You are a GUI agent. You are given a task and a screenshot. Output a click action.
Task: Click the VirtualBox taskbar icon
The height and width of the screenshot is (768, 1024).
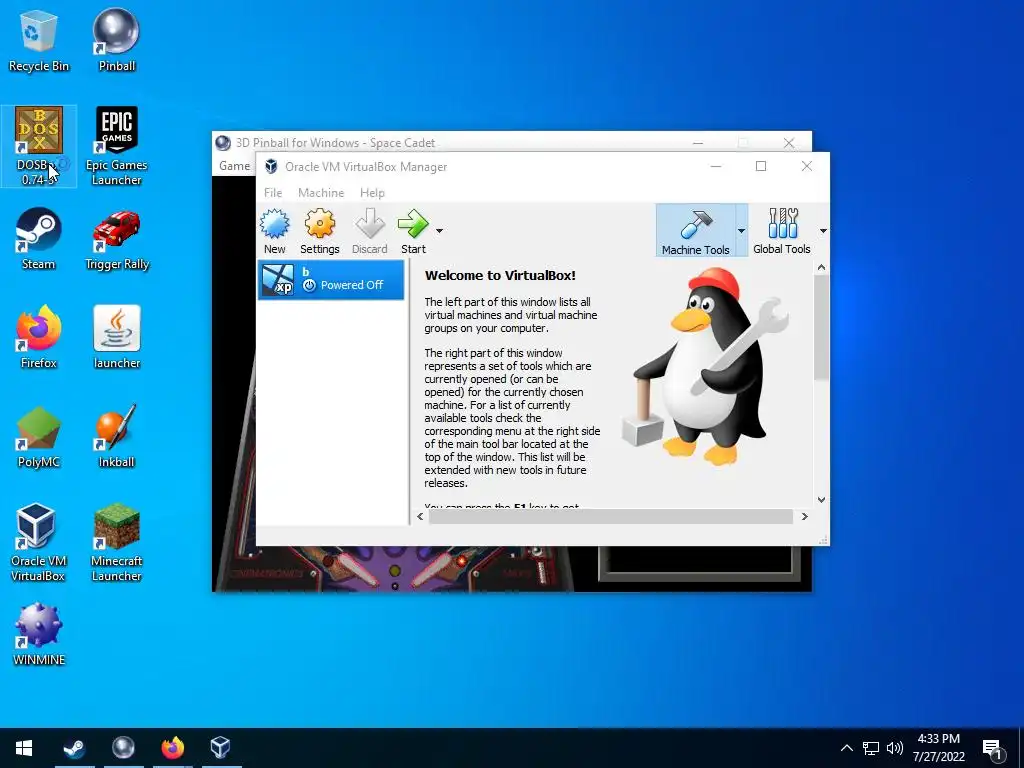coord(221,748)
